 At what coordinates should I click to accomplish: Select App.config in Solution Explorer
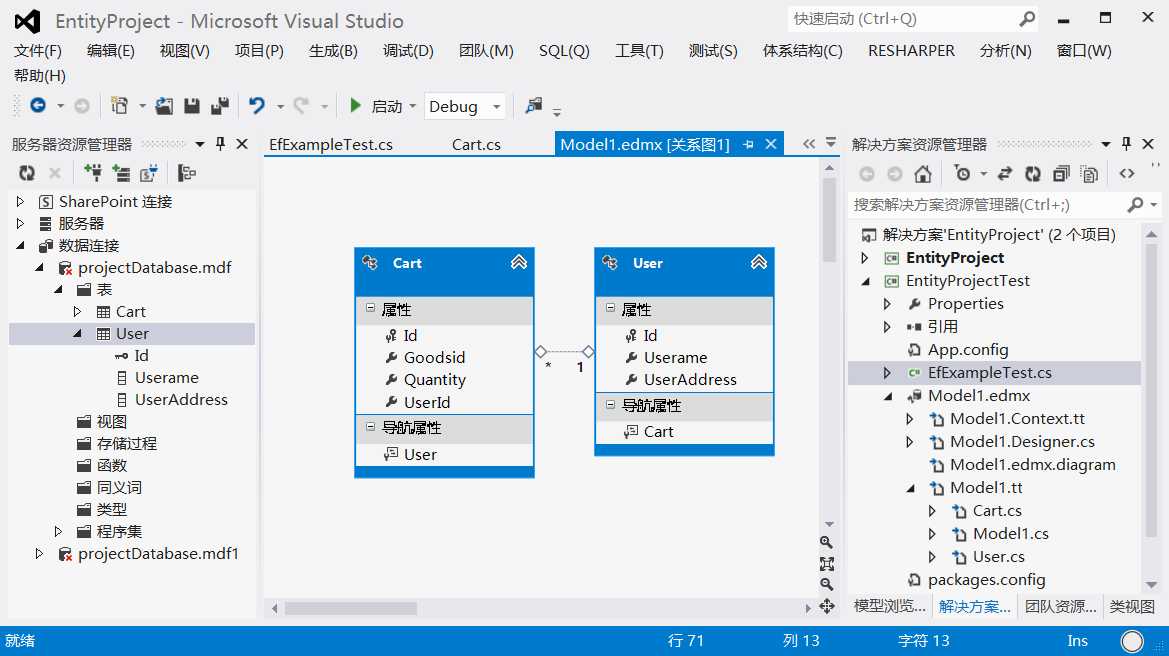pyautogui.click(x=968, y=350)
